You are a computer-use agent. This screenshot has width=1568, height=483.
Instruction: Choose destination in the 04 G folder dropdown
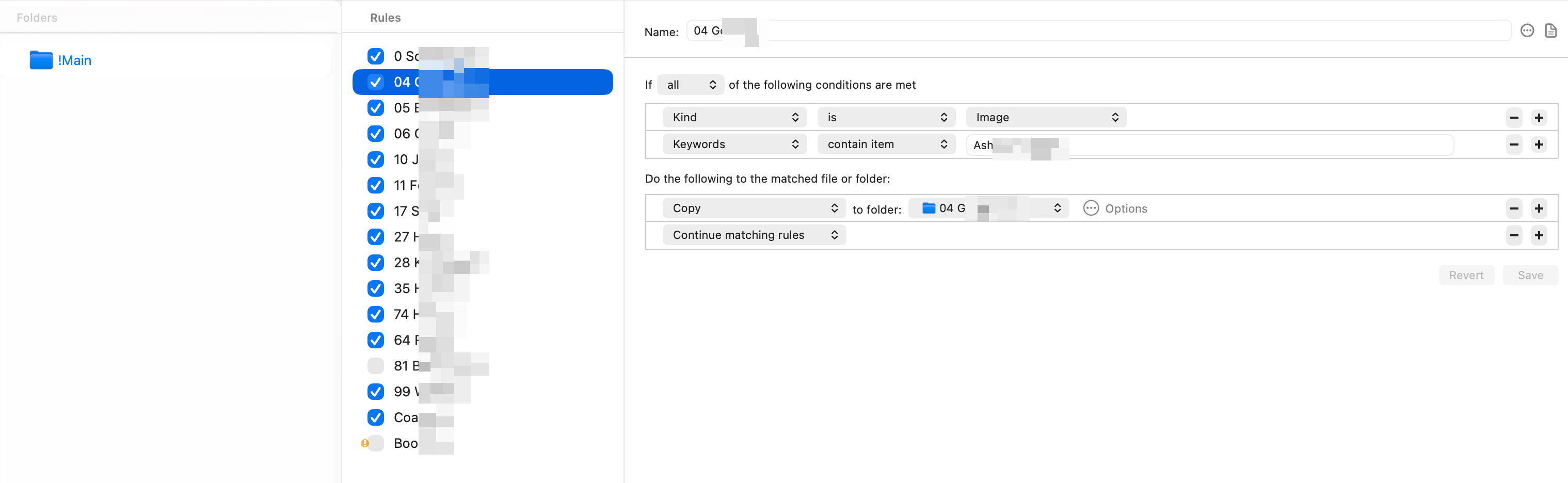tap(988, 208)
